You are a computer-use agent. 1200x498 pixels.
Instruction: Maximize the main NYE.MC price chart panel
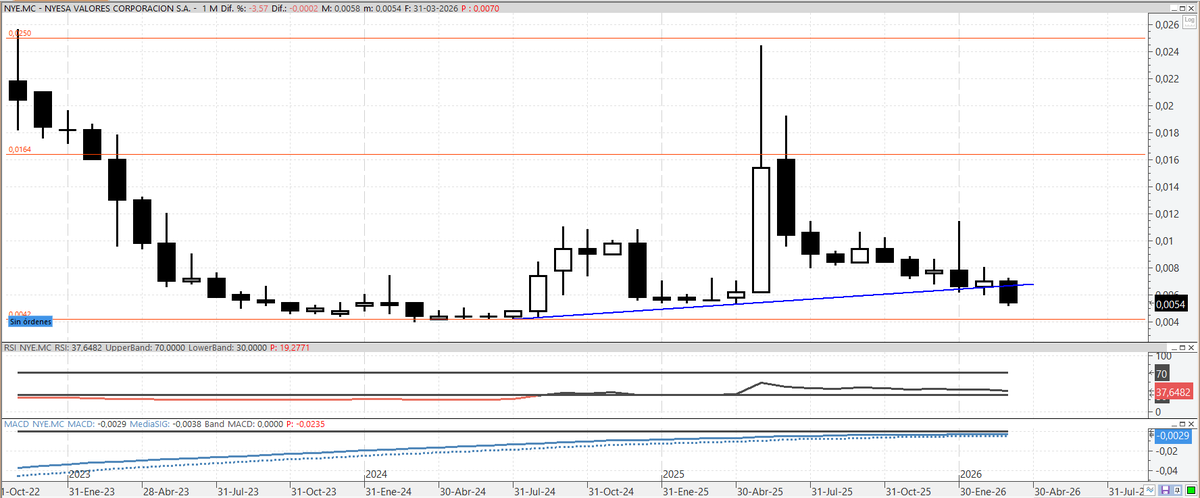click(x=1182, y=8)
